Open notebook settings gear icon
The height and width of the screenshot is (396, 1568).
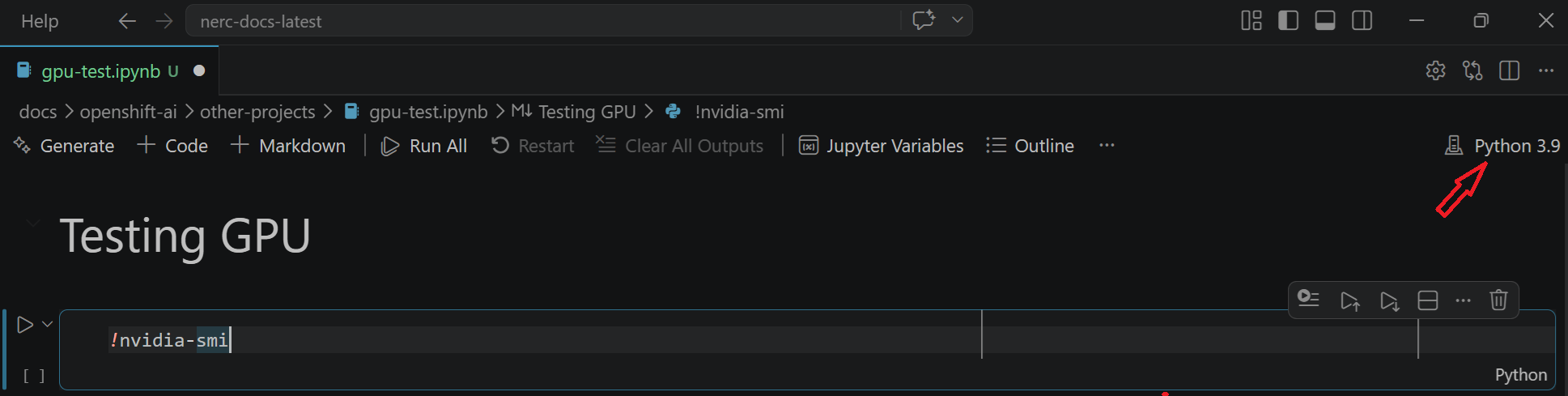point(1435,71)
